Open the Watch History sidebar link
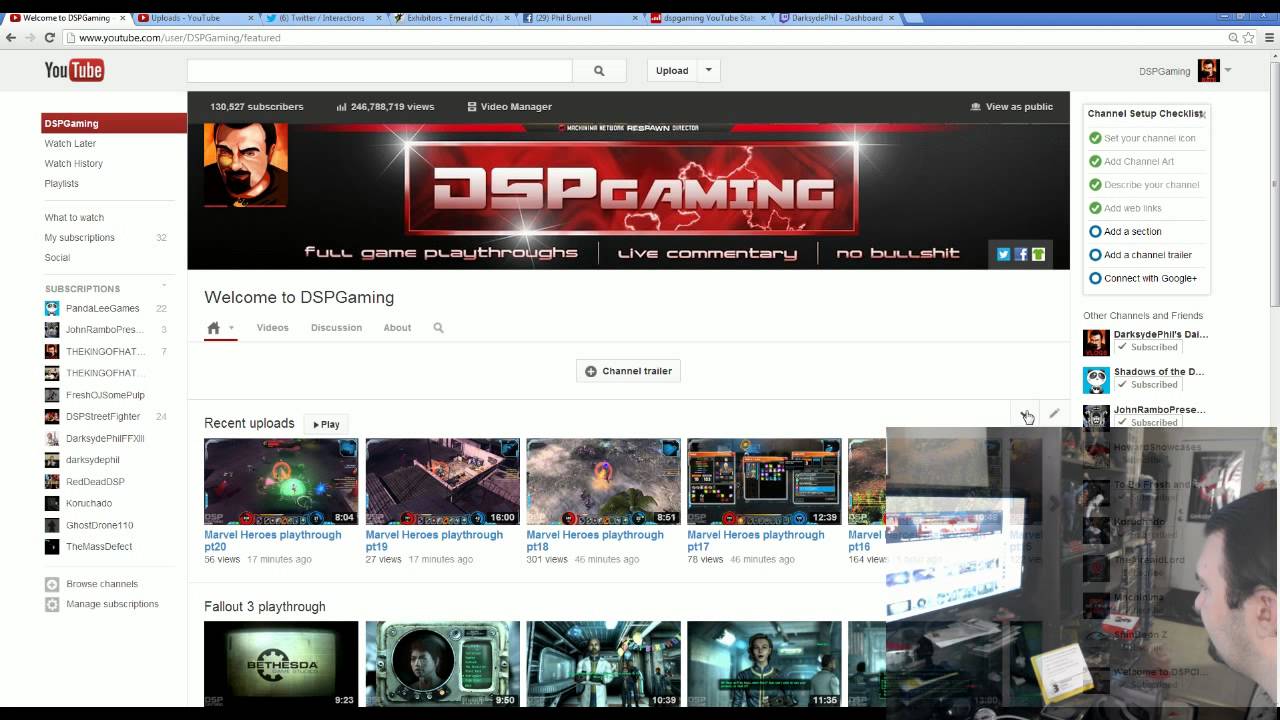Screen dimensions: 1280x720 click(x=73, y=164)
